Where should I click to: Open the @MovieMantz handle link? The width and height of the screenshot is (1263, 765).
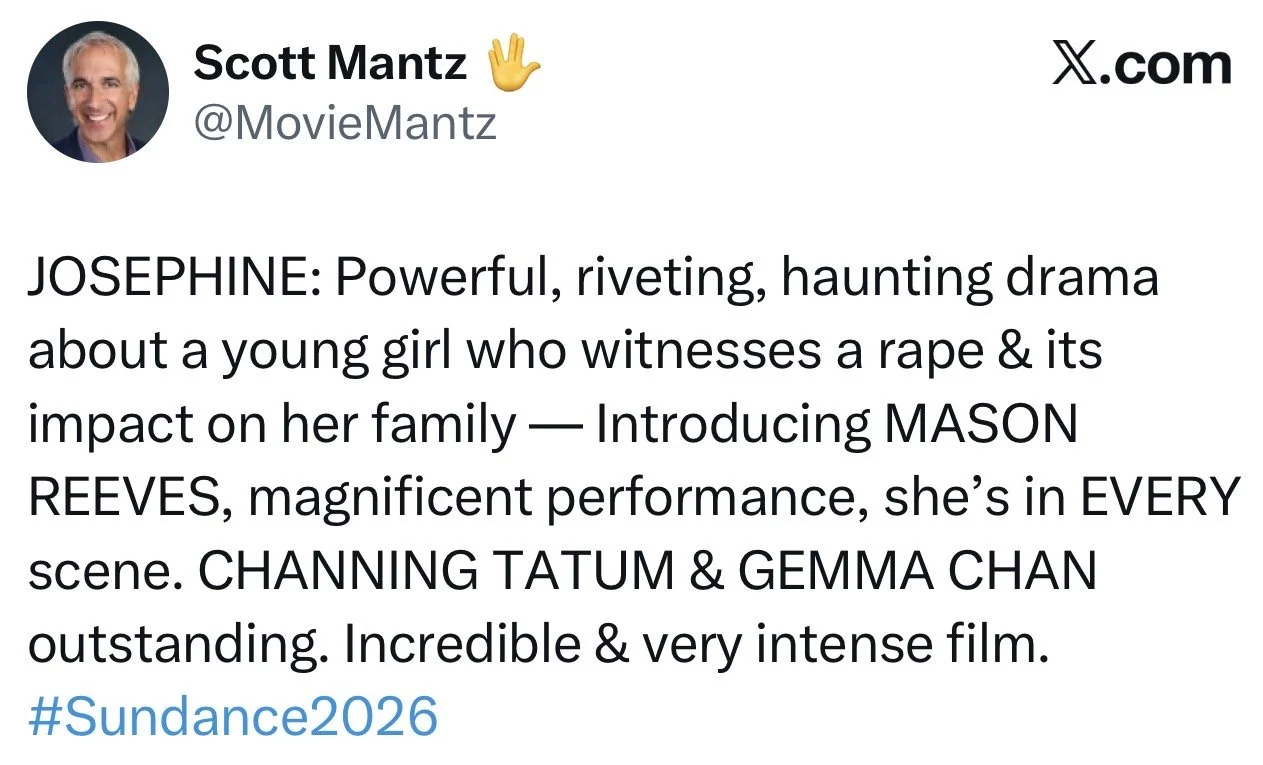(345, 124)
